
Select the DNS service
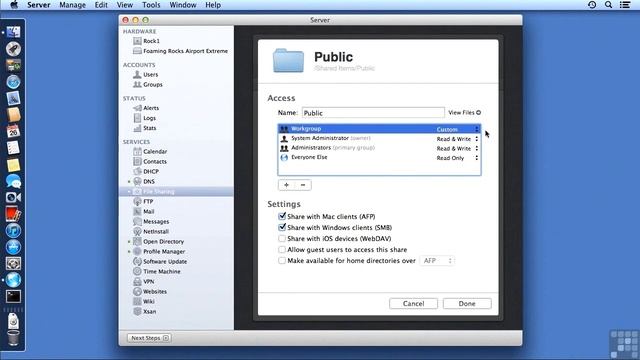144,181
